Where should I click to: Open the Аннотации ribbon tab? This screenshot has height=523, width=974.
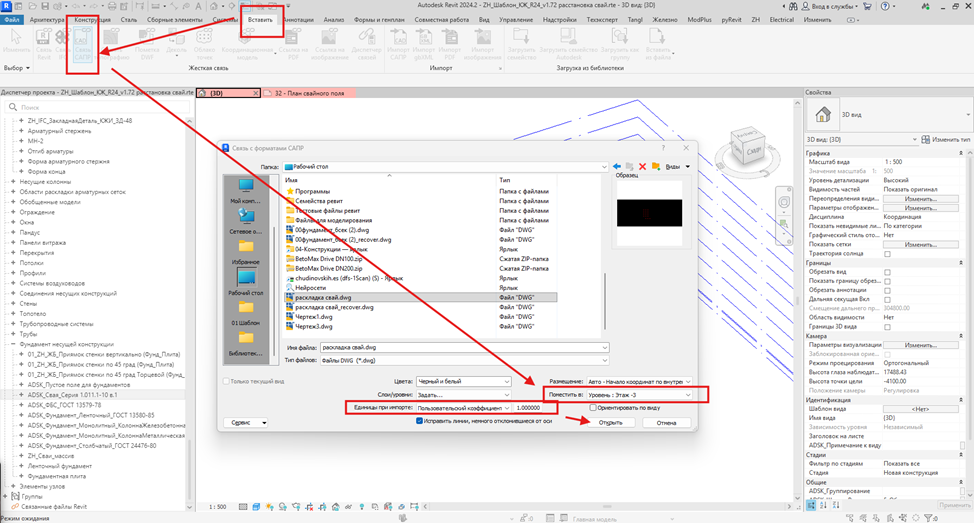[x=298, y=20]
